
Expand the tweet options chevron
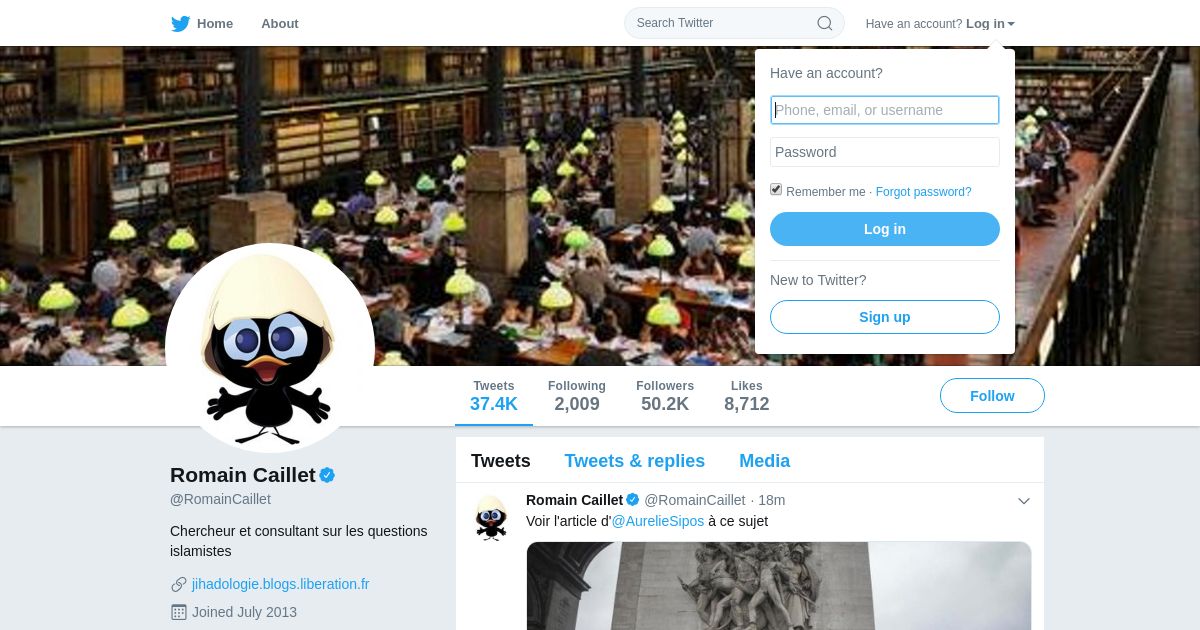(x=1024, y=501)
